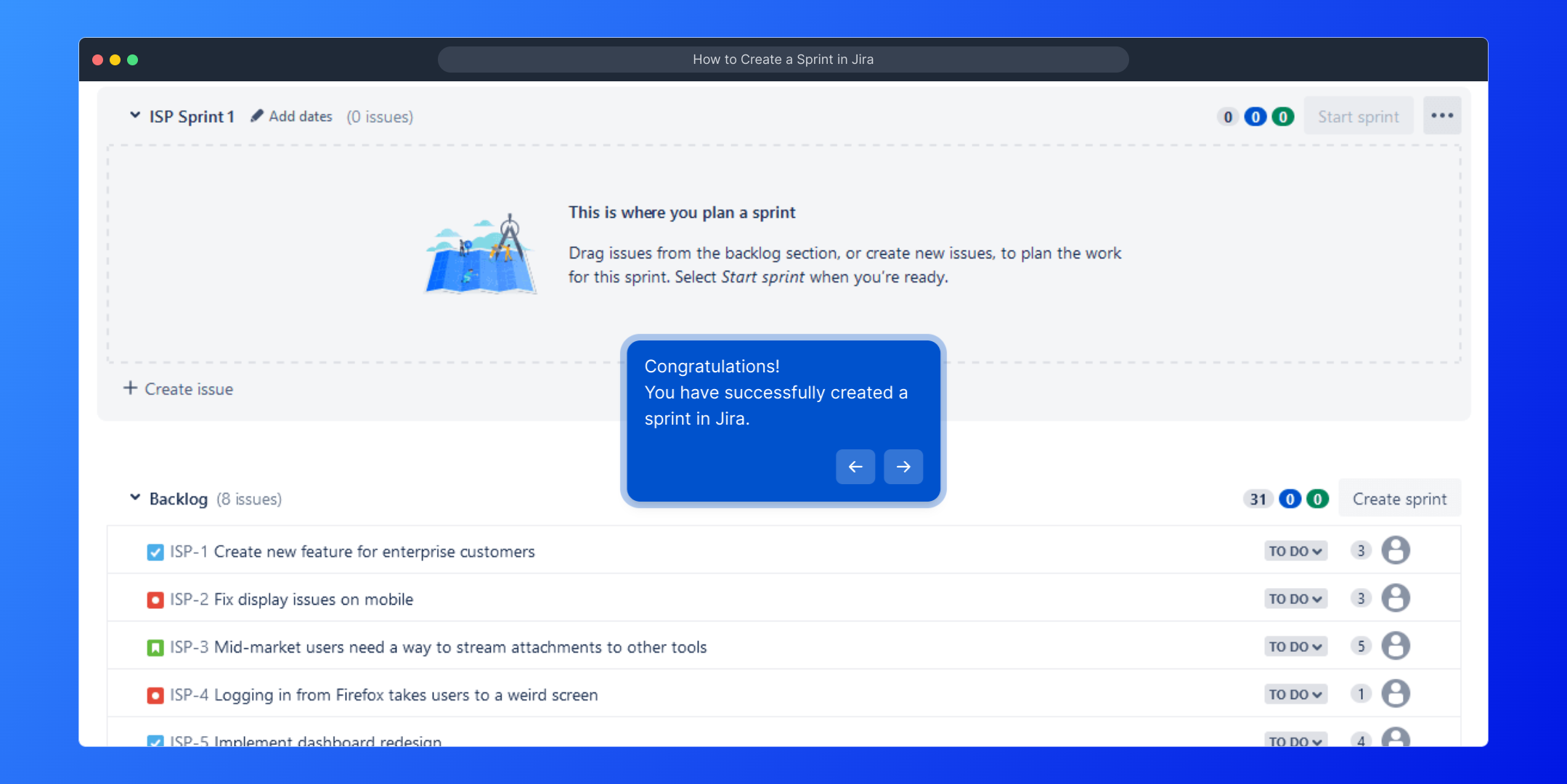Open the ISP-3 TO DO status dropdown

click(x=1295, y=647)
